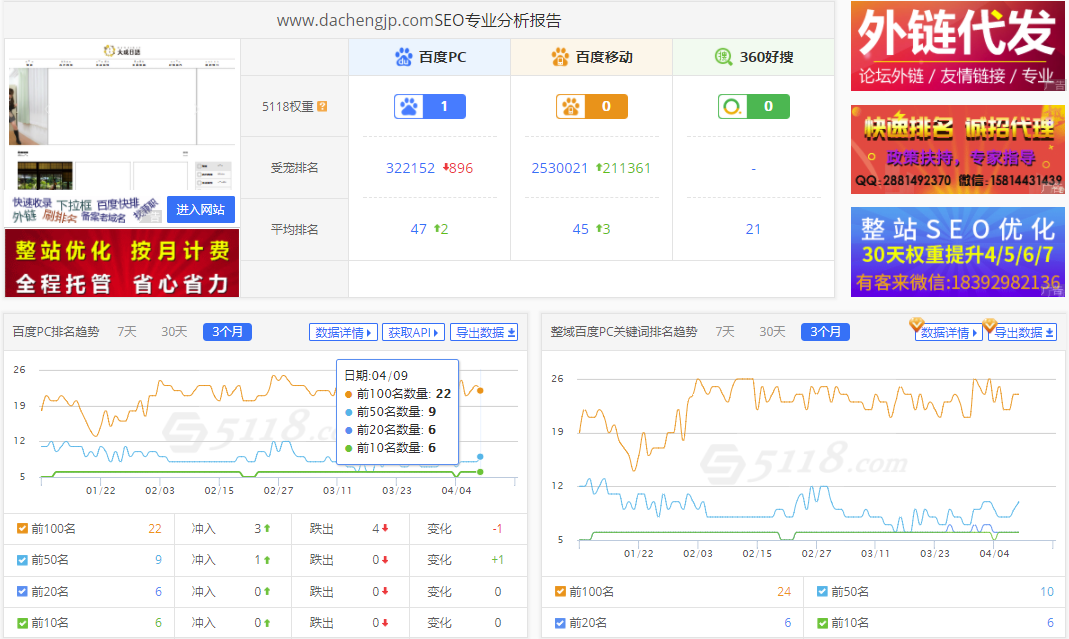This screenshot has height=639, width=1069.
Task: Expand 数据详情 in 整域百度PC关键词 panel
Action: (949, 332)
